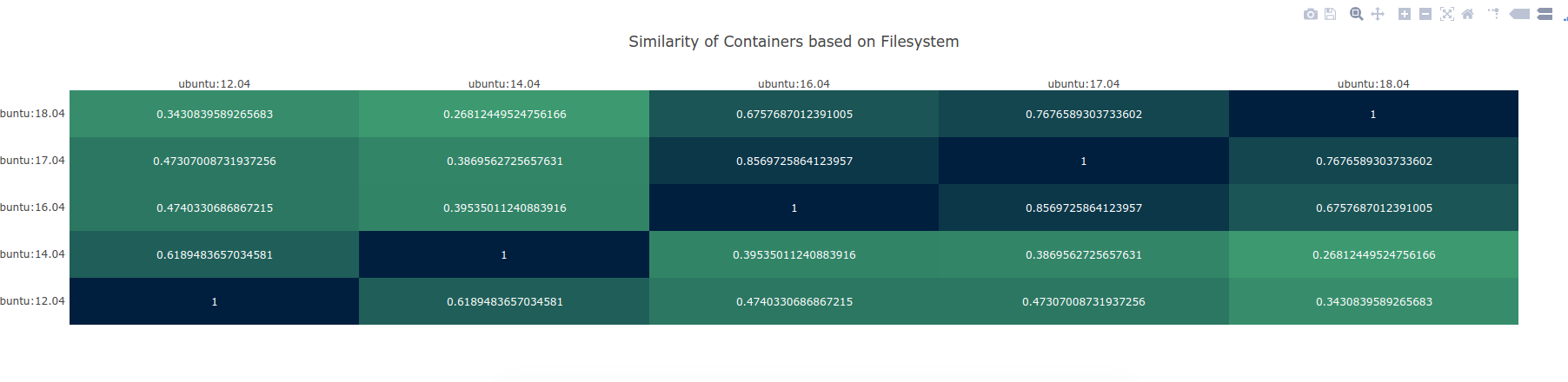
Task: Click the dark cell valued 1 under ubuntu:18.04
Action: pyautogui.click(x=1373, y=114)
